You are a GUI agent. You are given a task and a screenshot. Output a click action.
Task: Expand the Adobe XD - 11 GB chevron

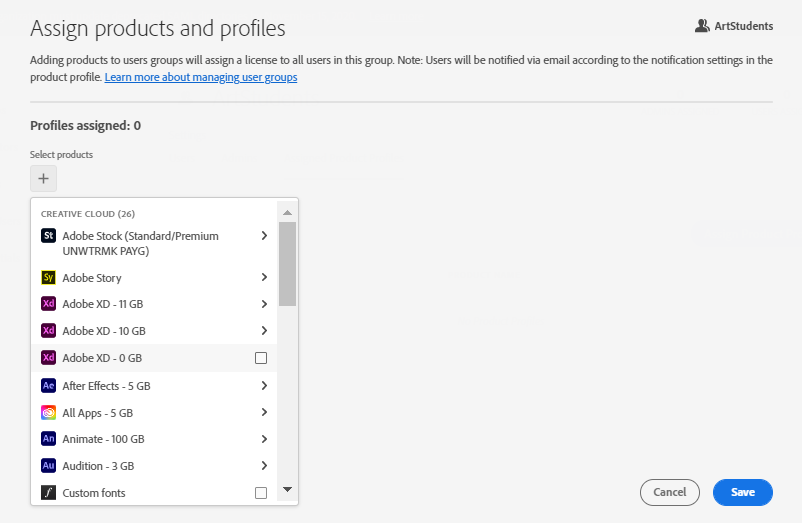click(x=263, y=304)
